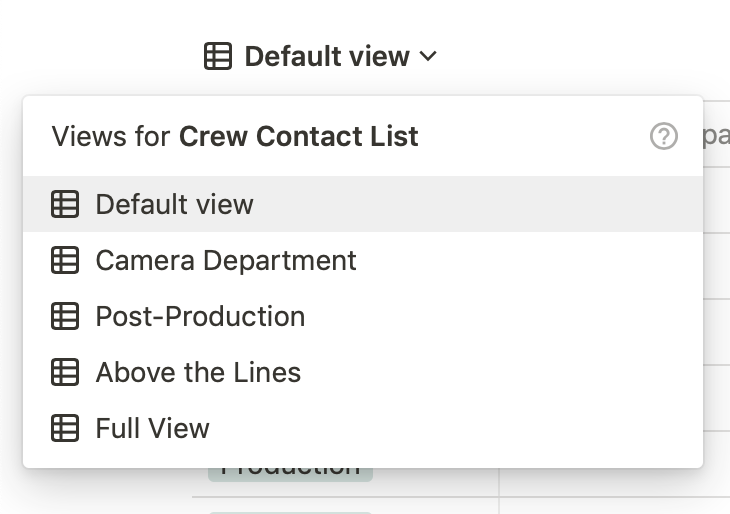The image size is (730, 514).
Task: Click the table icon beside the Default view header
Action: (x=218, y=56)
